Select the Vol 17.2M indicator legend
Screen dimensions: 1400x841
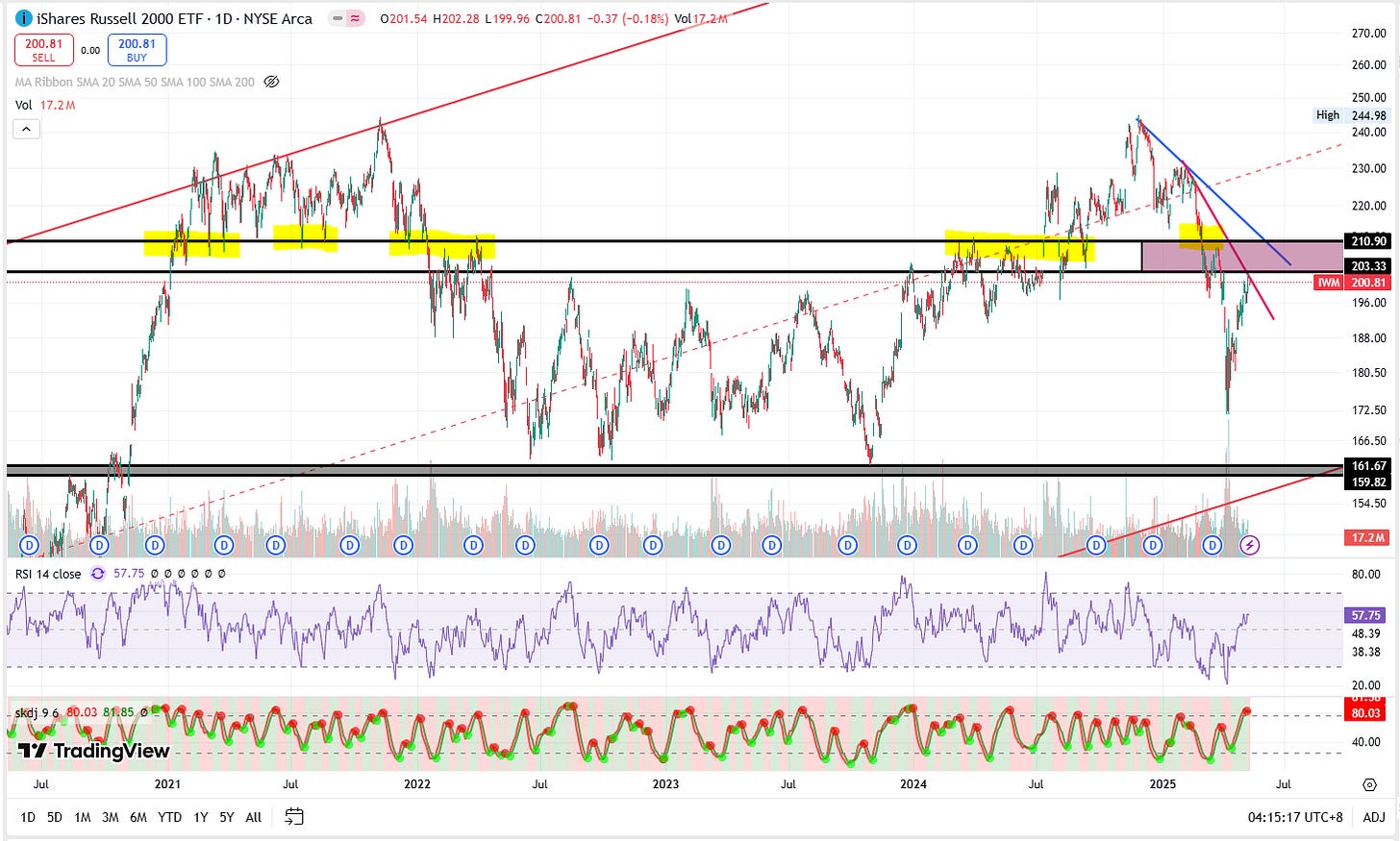coord(45,105)
